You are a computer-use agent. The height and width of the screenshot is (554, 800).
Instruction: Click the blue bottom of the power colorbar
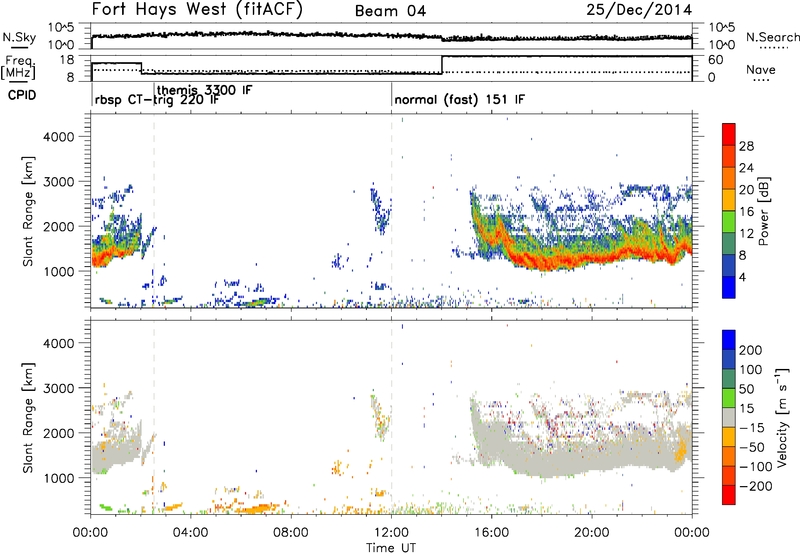(729, 287)
